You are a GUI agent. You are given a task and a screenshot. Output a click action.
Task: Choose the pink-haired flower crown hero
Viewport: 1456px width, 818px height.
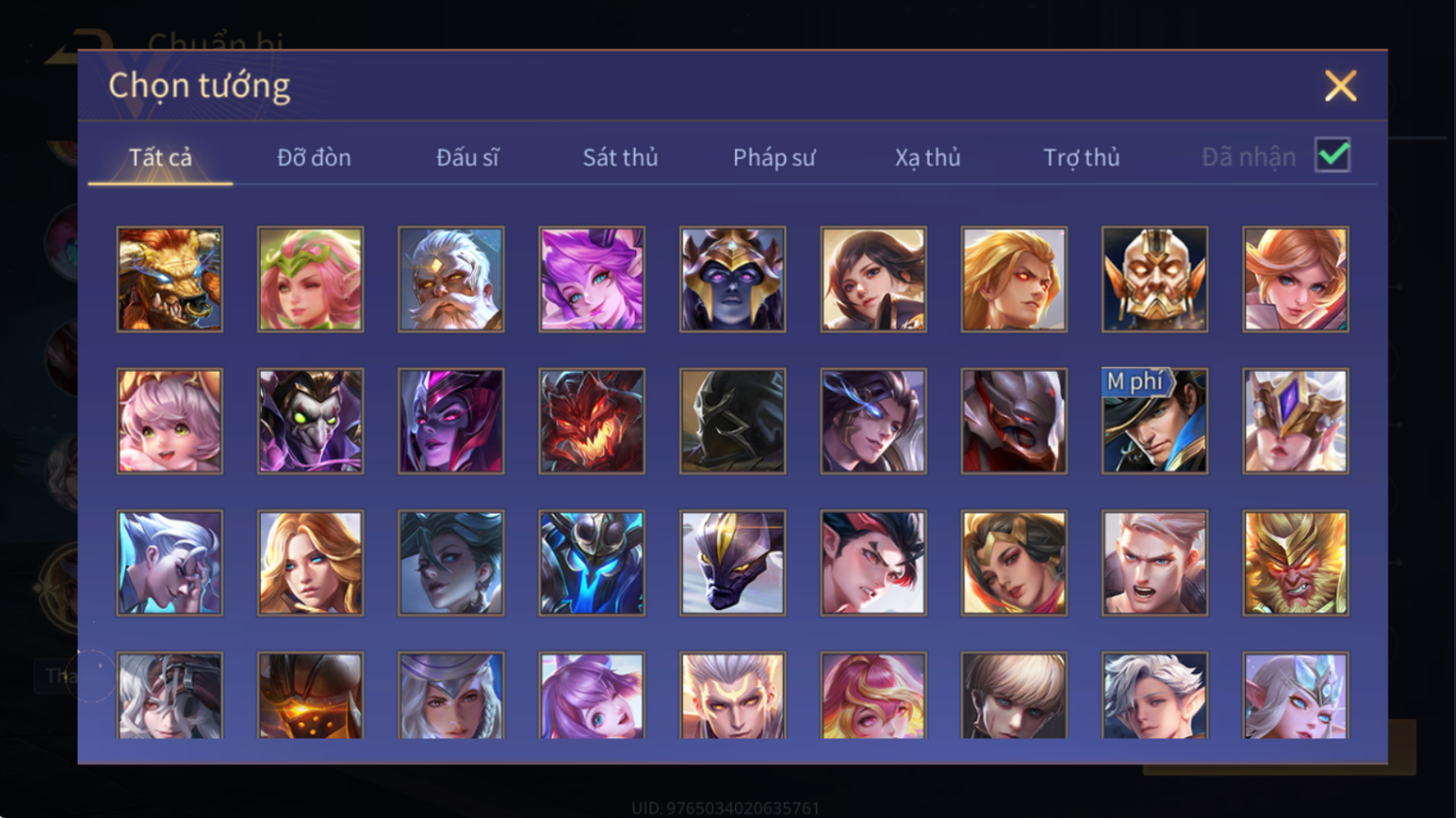310,279
